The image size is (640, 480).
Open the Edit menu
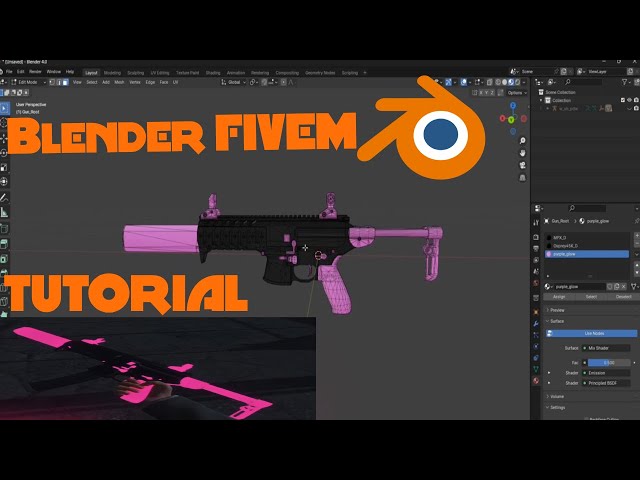tap(20, 72)
